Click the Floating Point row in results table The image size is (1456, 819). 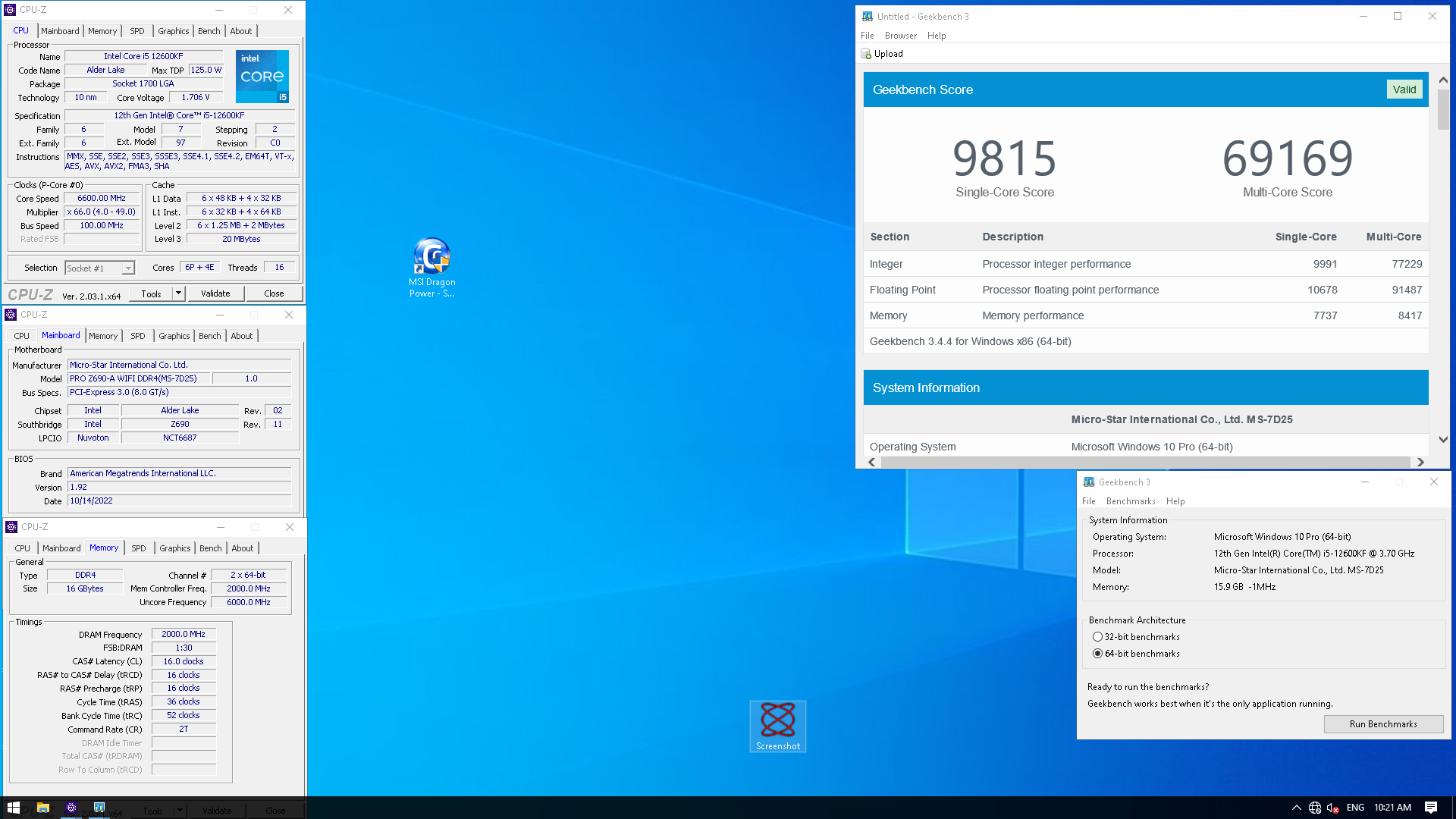pyautogui.click(x=1146, y=290)
